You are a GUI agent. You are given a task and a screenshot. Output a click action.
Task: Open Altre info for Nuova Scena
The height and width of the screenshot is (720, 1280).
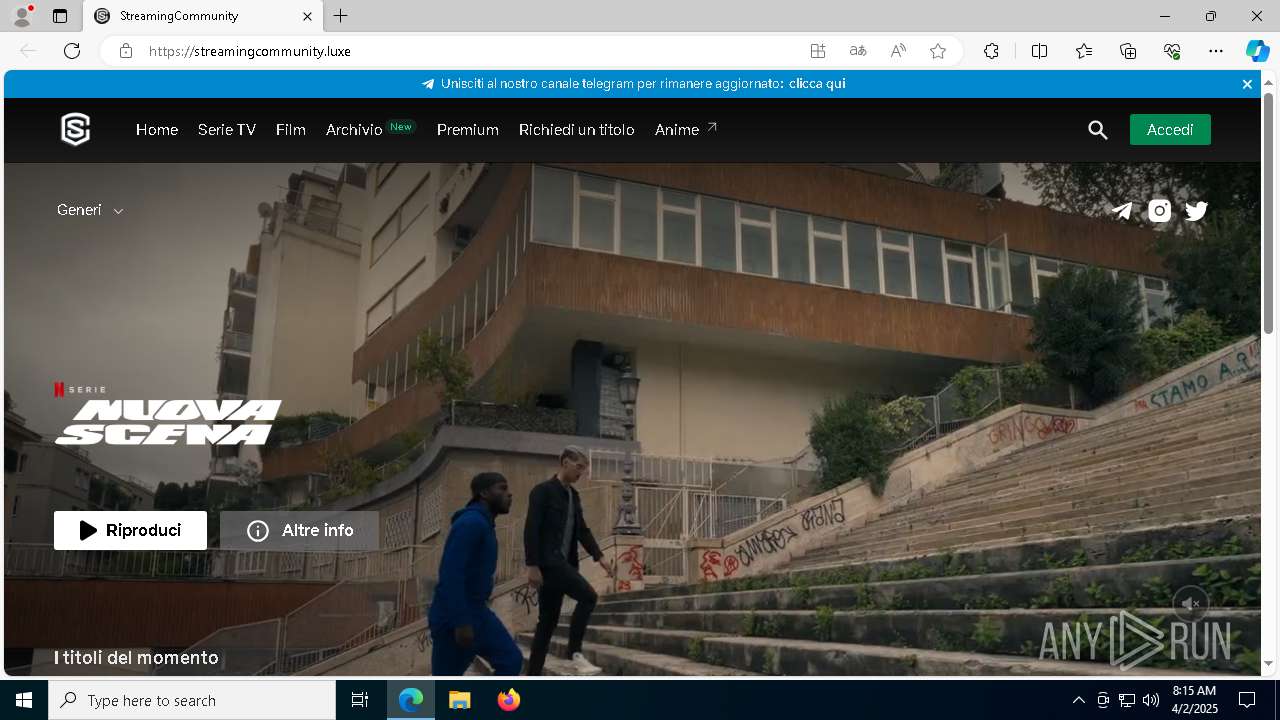pos(300,531)
